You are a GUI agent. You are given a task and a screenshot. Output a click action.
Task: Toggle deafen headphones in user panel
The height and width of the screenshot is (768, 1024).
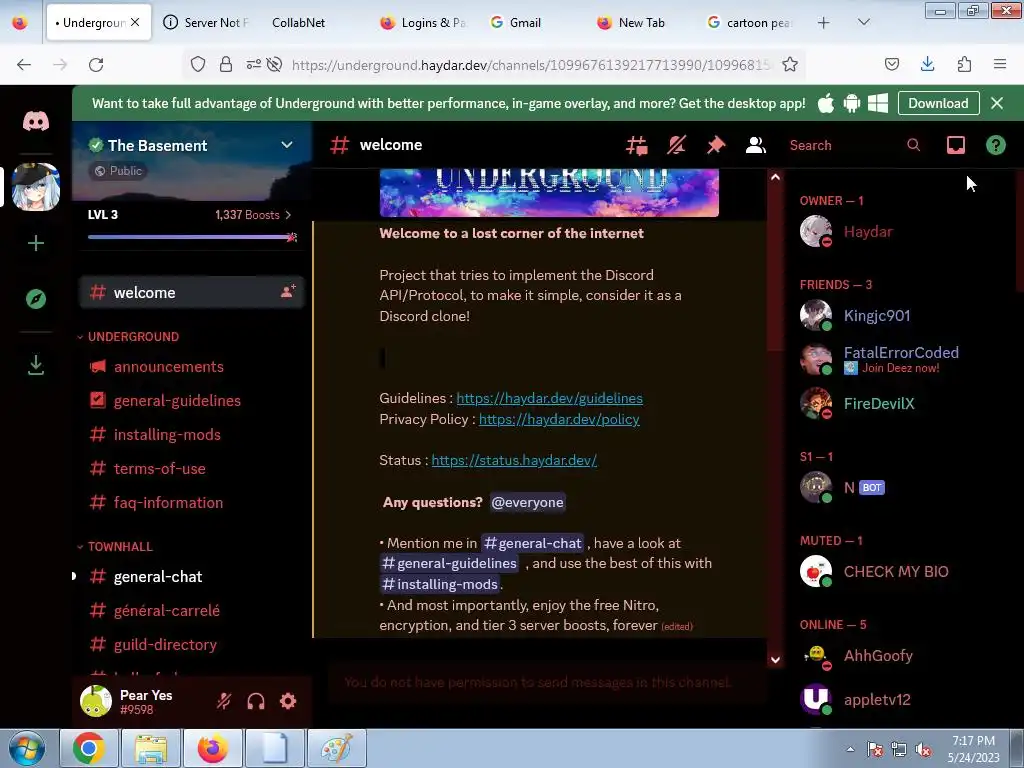(256, 701)
